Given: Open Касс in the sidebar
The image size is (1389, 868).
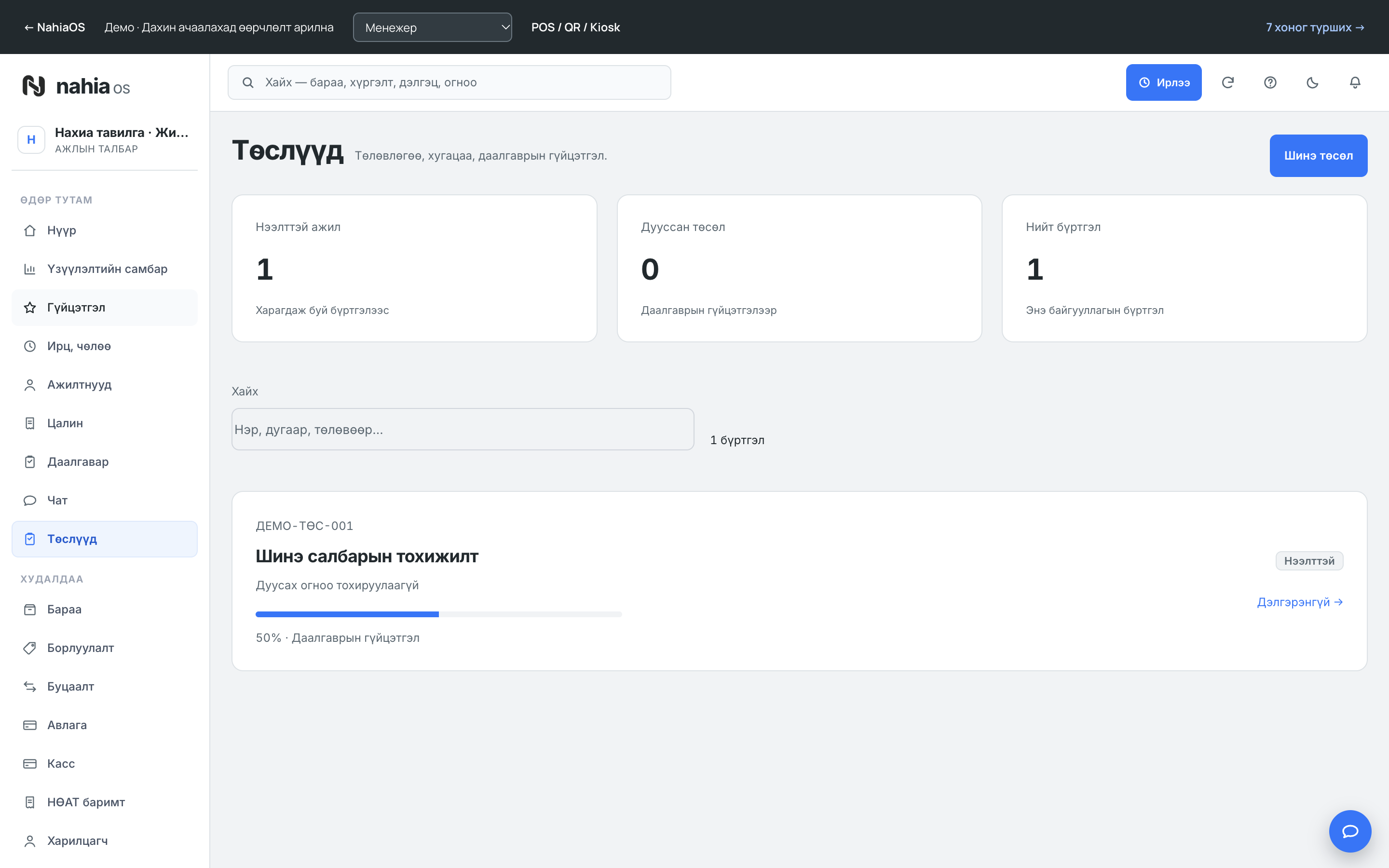Looking at the screenshot, I should tap(105, 763).
